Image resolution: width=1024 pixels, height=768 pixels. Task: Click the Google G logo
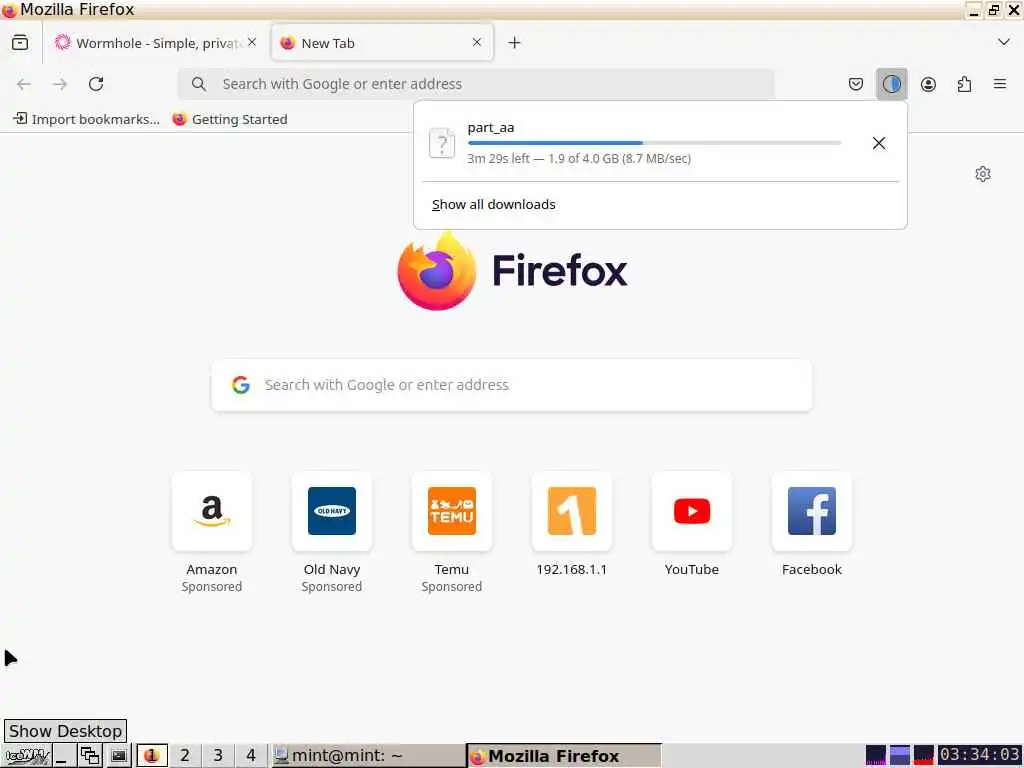pyautogui.click(x=241, y=385)
